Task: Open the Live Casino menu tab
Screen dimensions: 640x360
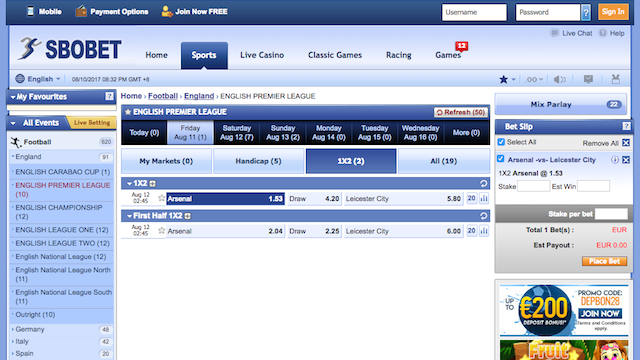Action: [262, 55]
